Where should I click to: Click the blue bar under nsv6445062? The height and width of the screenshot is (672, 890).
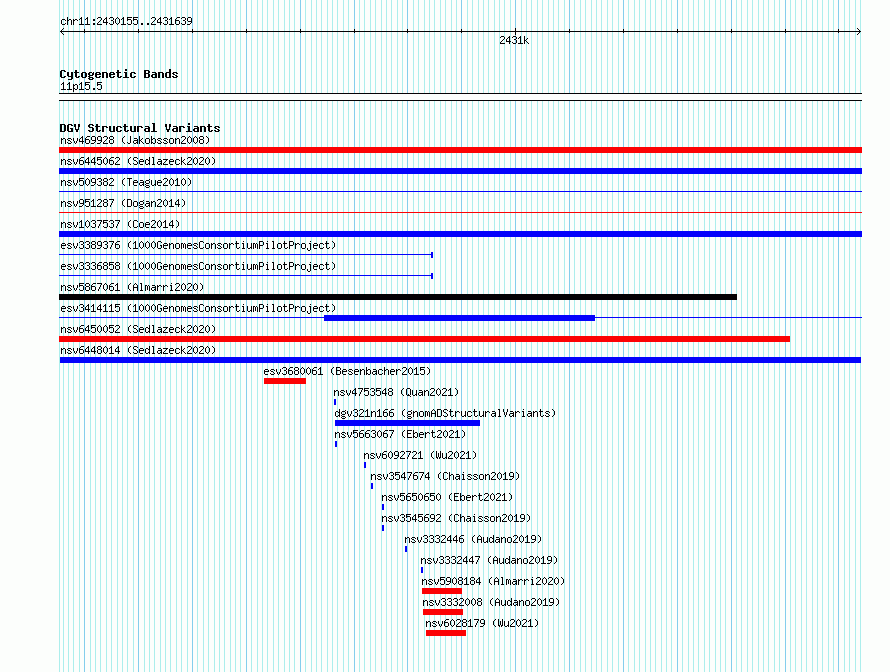pyautogui.click(x=460, y=171)
